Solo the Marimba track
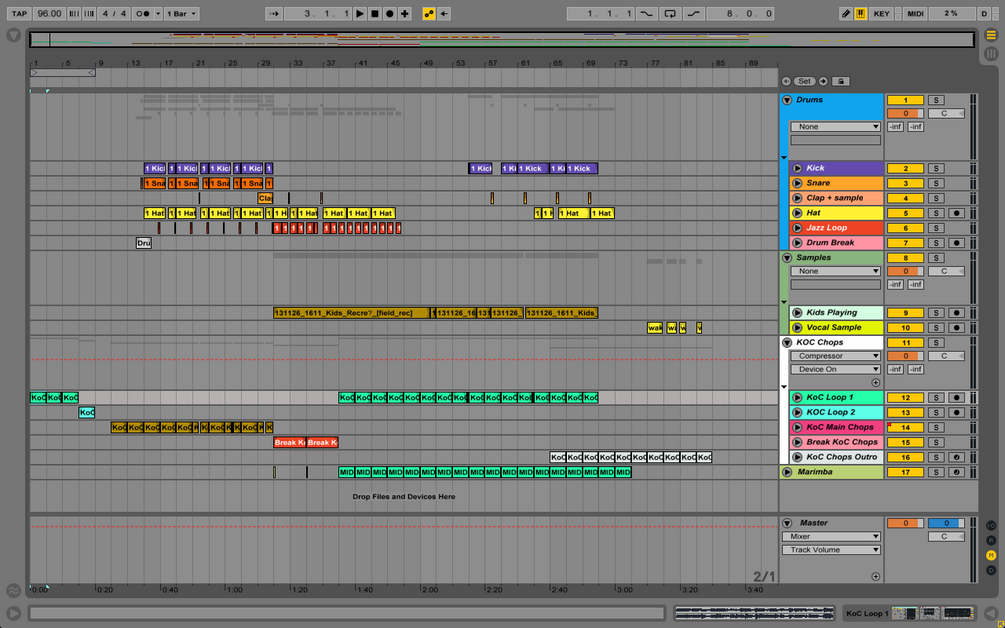Screen dimensions: 1005x628 [x=936, y=472]
